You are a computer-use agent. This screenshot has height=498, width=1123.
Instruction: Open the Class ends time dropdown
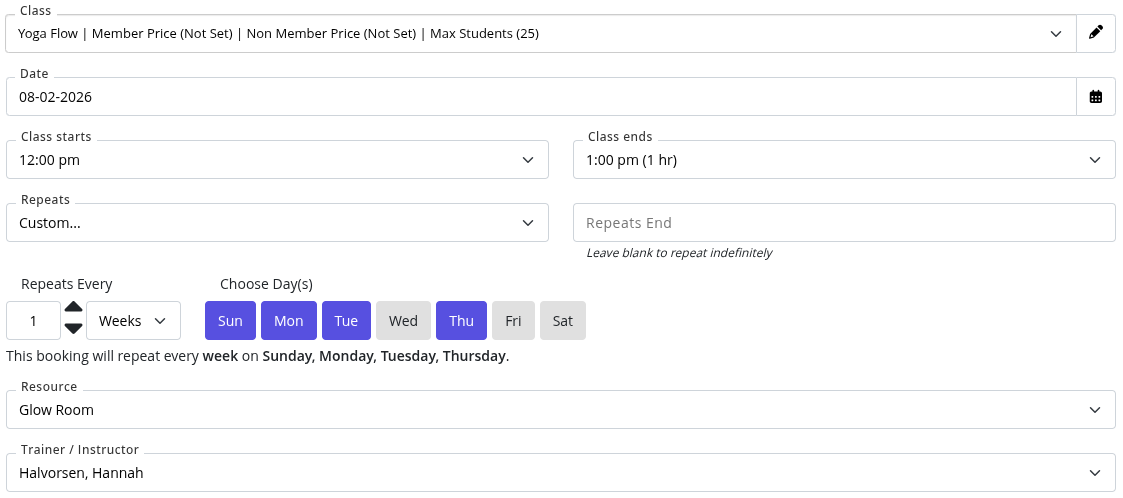tap(844, 159)
